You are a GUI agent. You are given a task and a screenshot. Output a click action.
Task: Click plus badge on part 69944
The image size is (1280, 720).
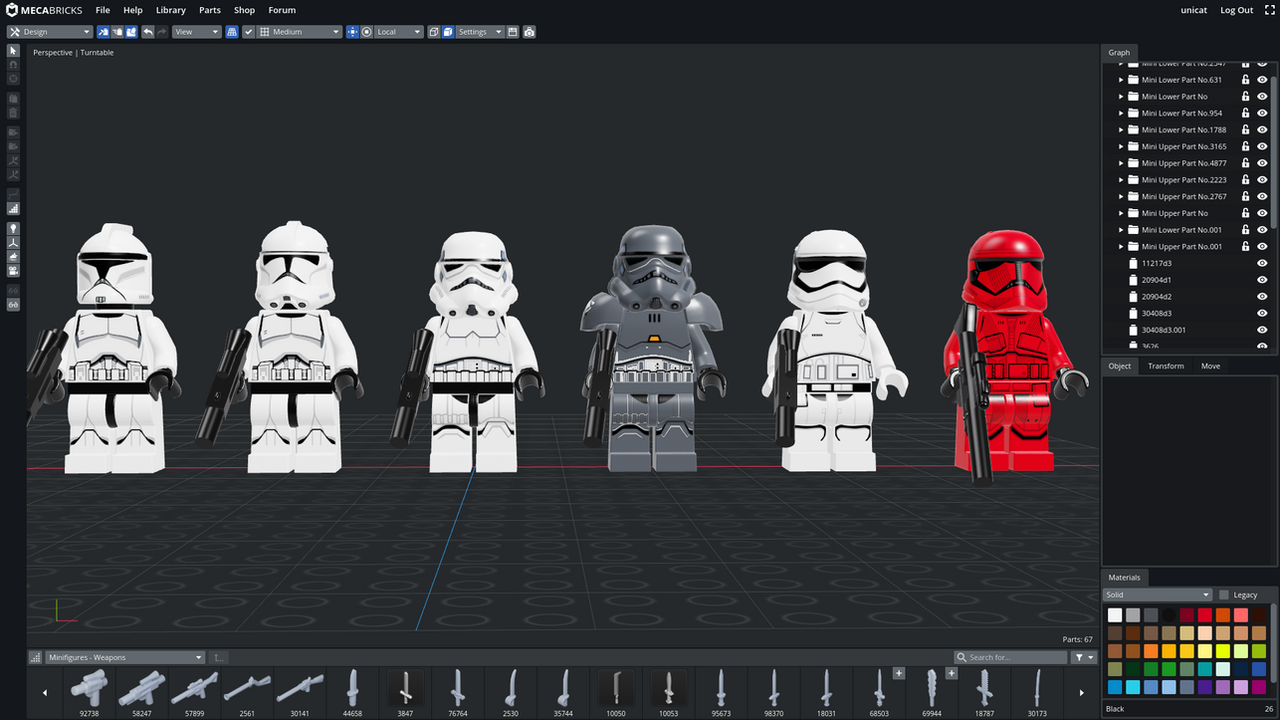pos(951,673)
